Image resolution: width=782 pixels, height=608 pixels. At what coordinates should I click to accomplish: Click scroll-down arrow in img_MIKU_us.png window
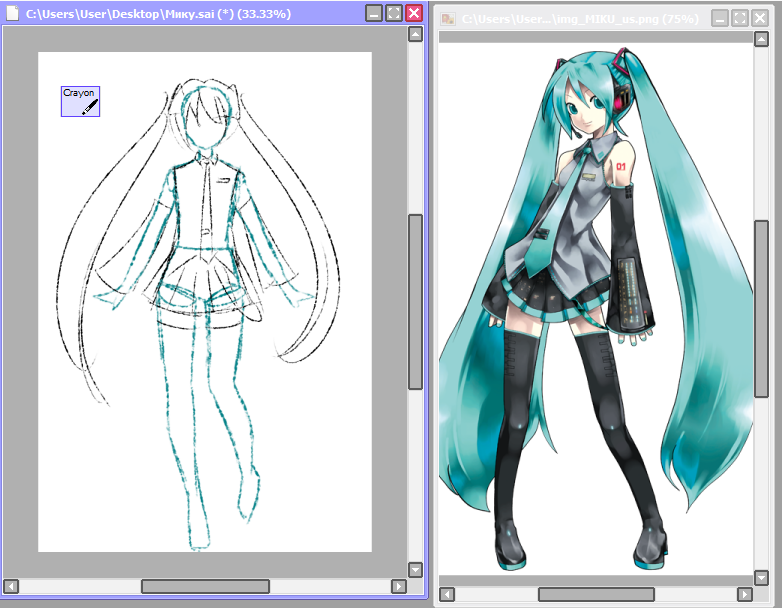[x=761, y=578]
